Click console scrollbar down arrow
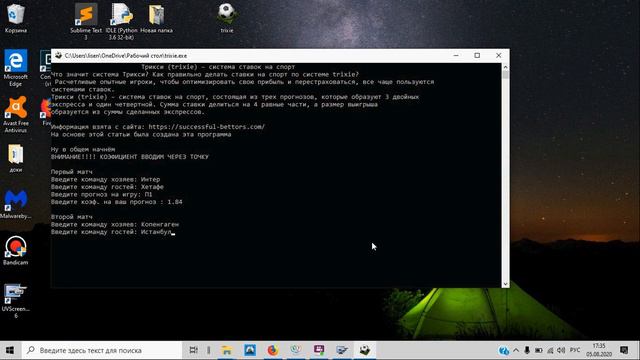The height and width of the screenshot is (360, 640). (x=505, y=284)
